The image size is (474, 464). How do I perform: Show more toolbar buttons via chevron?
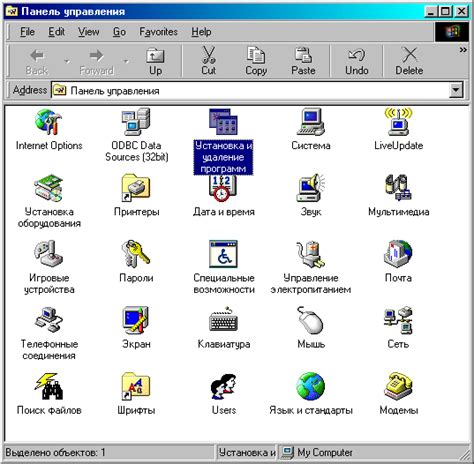point(463,50)
